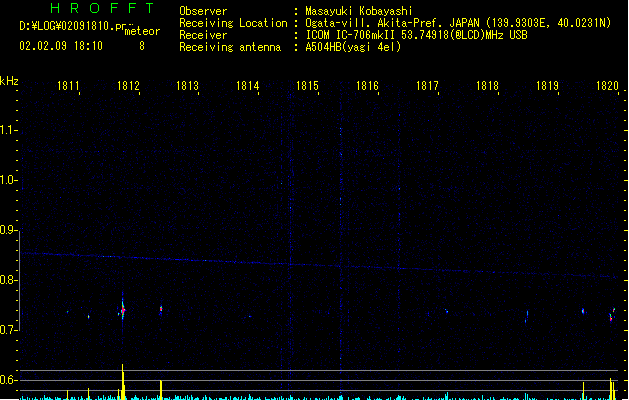Click the ICOM IC-706mkII receiver text

pos(416,35)
